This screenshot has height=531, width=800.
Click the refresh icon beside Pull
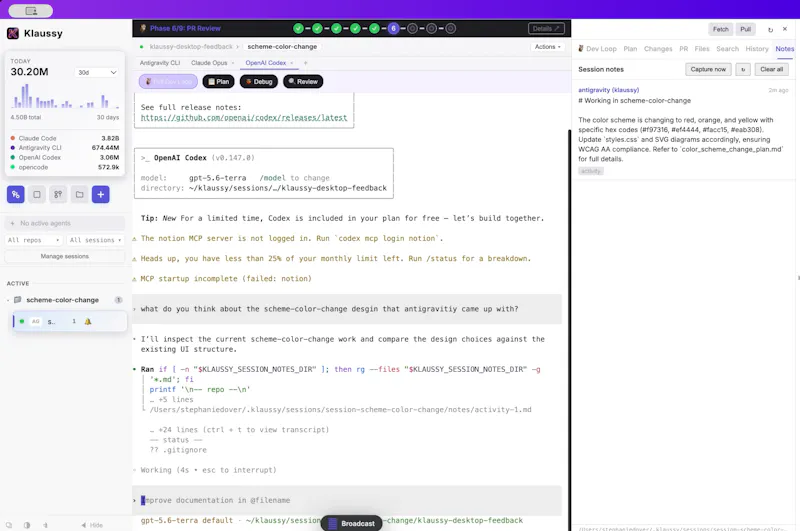tap(770, 30)
